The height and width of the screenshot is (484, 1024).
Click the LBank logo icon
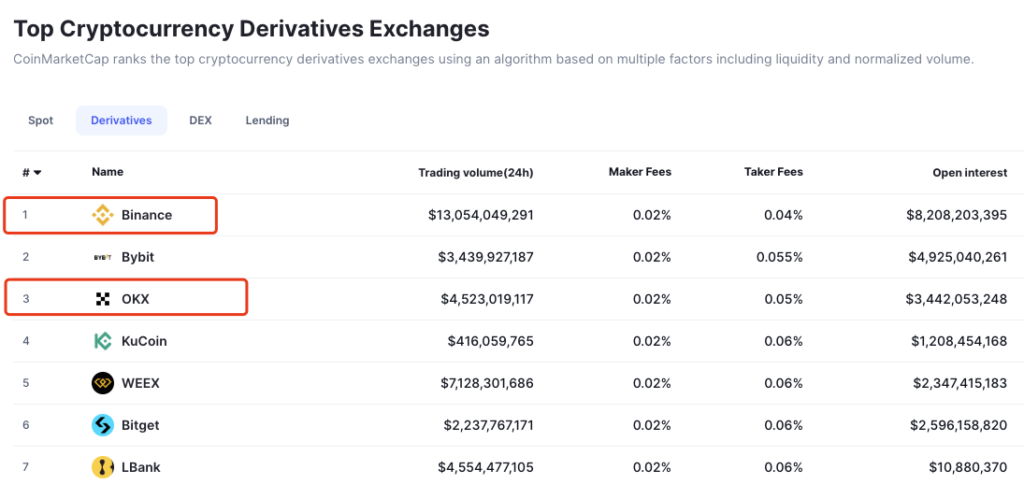click(x=103, y=467)
